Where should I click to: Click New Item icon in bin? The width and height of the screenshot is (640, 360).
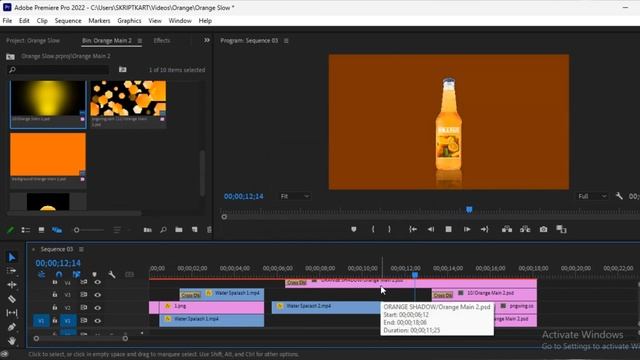[195, 230]
